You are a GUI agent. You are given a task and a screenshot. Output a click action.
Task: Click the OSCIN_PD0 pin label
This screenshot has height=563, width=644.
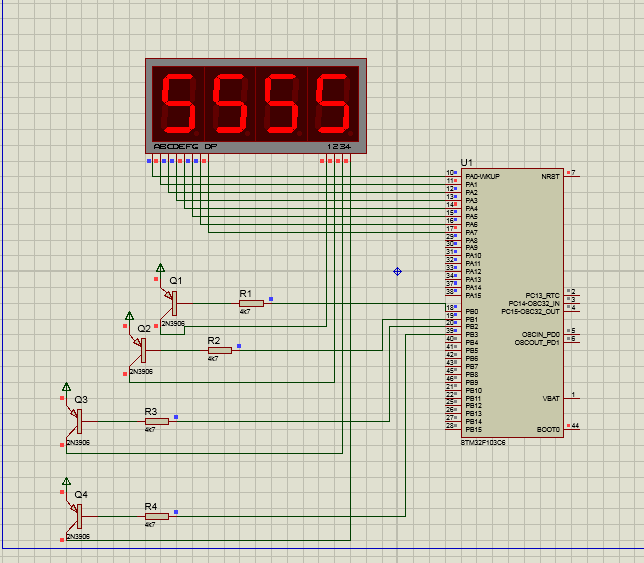(540, 335)
